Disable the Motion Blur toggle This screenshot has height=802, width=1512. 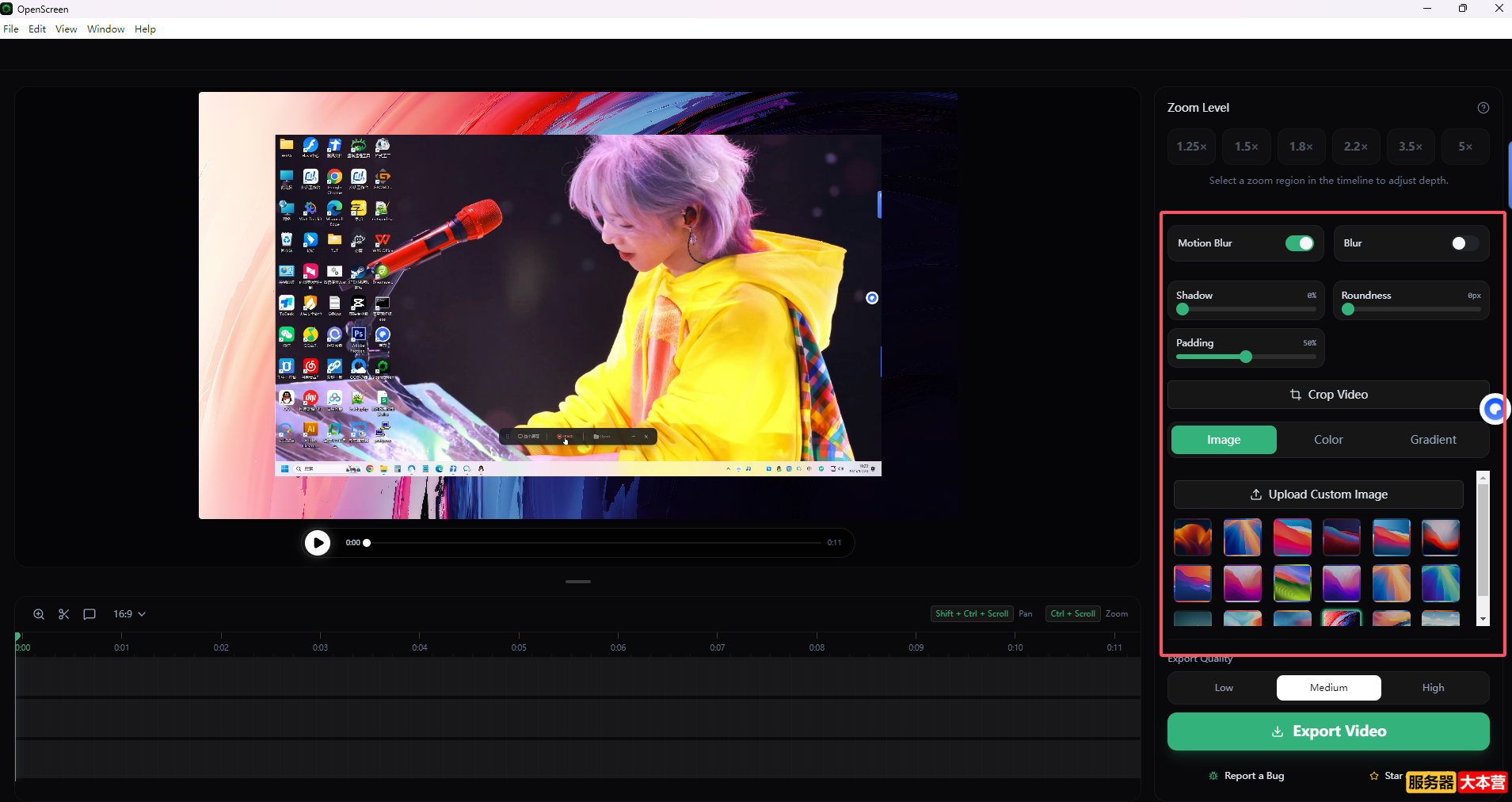click(1301, 243)
